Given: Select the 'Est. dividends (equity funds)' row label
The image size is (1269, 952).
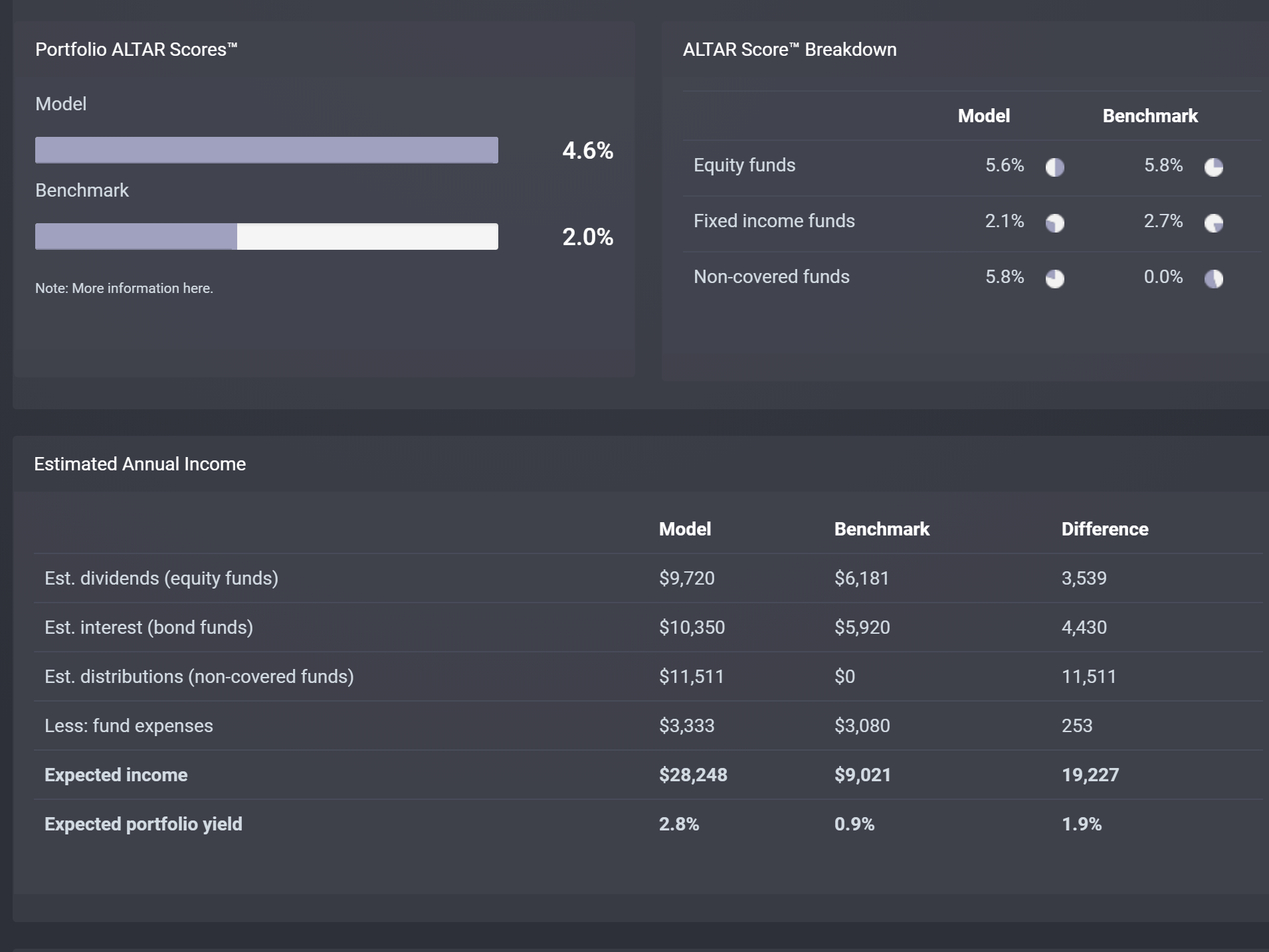Looking at the screenshot, I should point(161,579).
